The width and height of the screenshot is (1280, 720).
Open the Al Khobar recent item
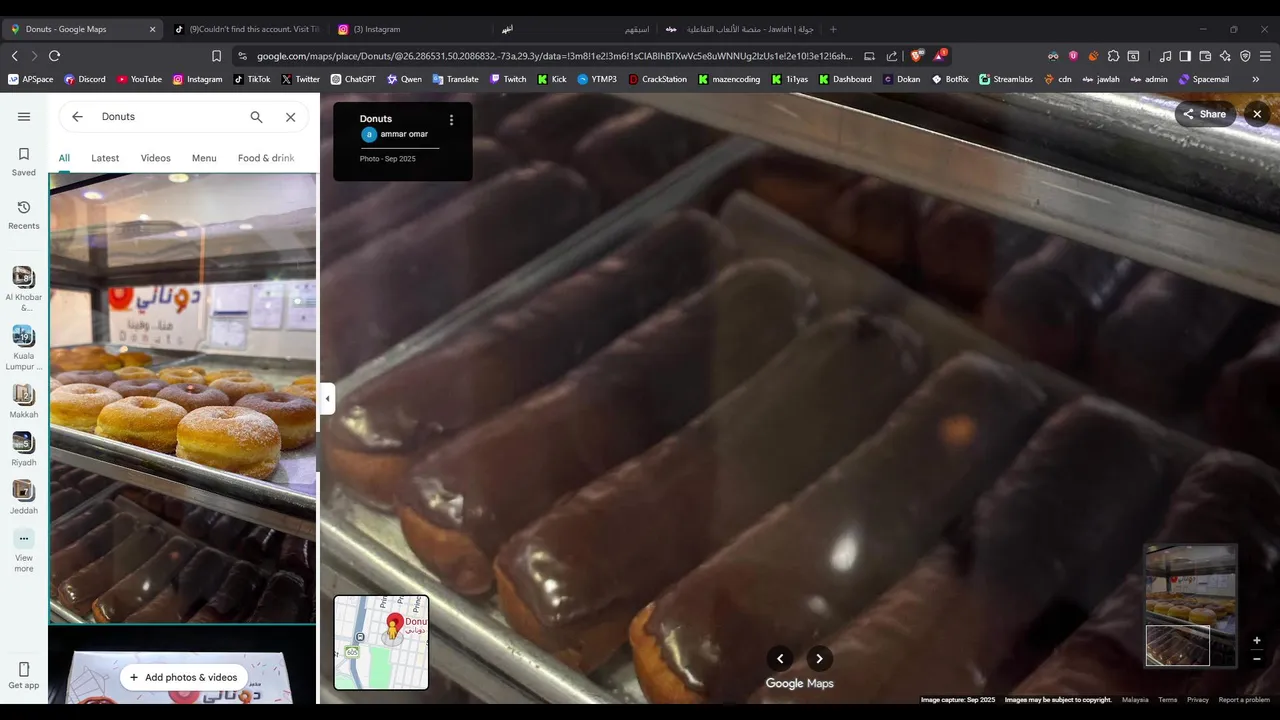[x=24, y=288]
